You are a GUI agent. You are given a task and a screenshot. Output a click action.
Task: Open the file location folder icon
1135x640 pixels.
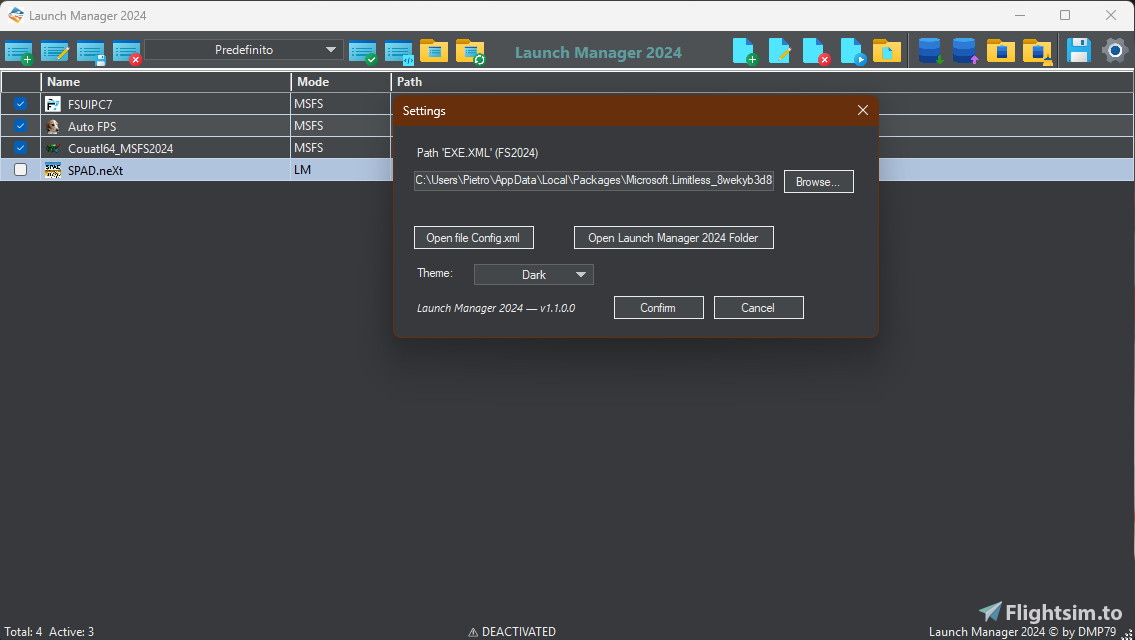[x=887, y=51]
